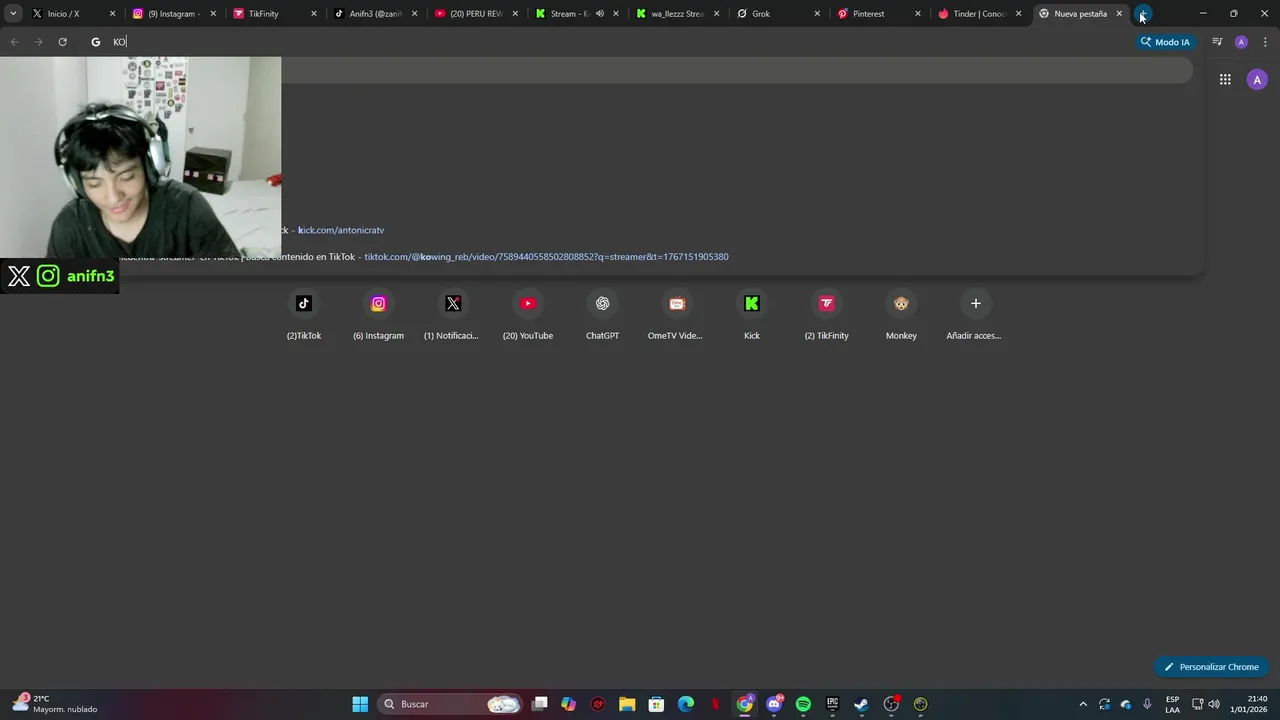Open the Monkey shortcut tile
1280x720 pixels.
pyautogui.click(x=901, y=315)
